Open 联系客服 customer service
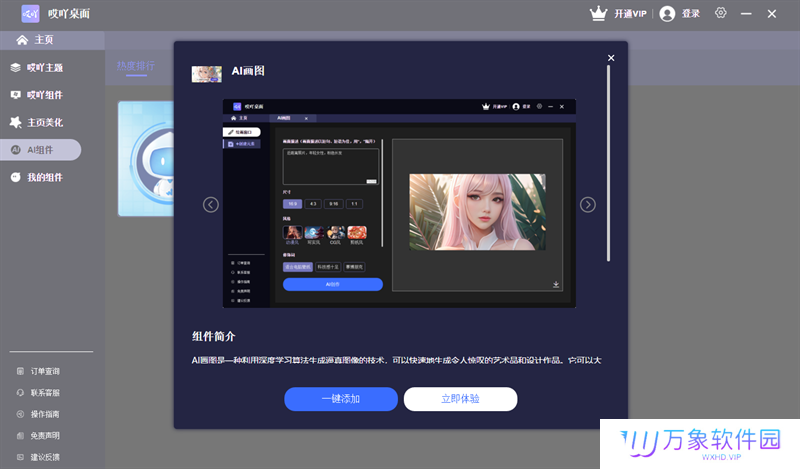The width and height of the screenshot is (800, 469). pos(45,393)
